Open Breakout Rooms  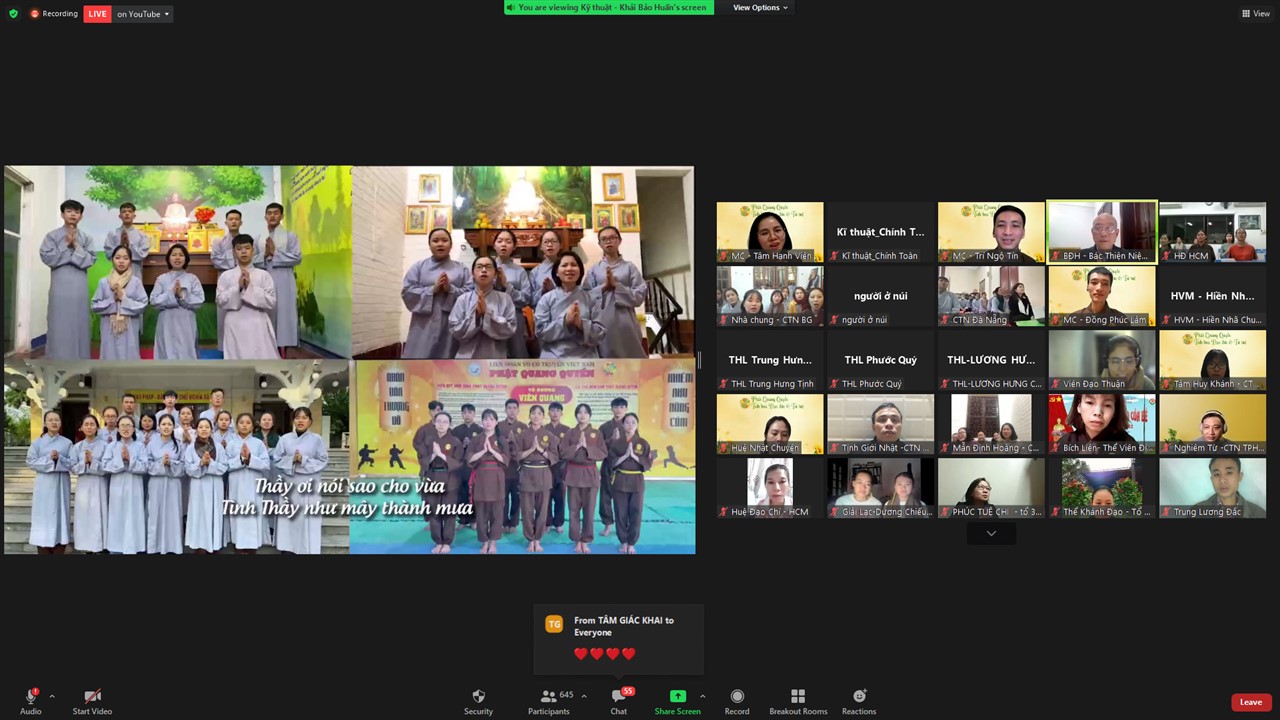point(798,702)
